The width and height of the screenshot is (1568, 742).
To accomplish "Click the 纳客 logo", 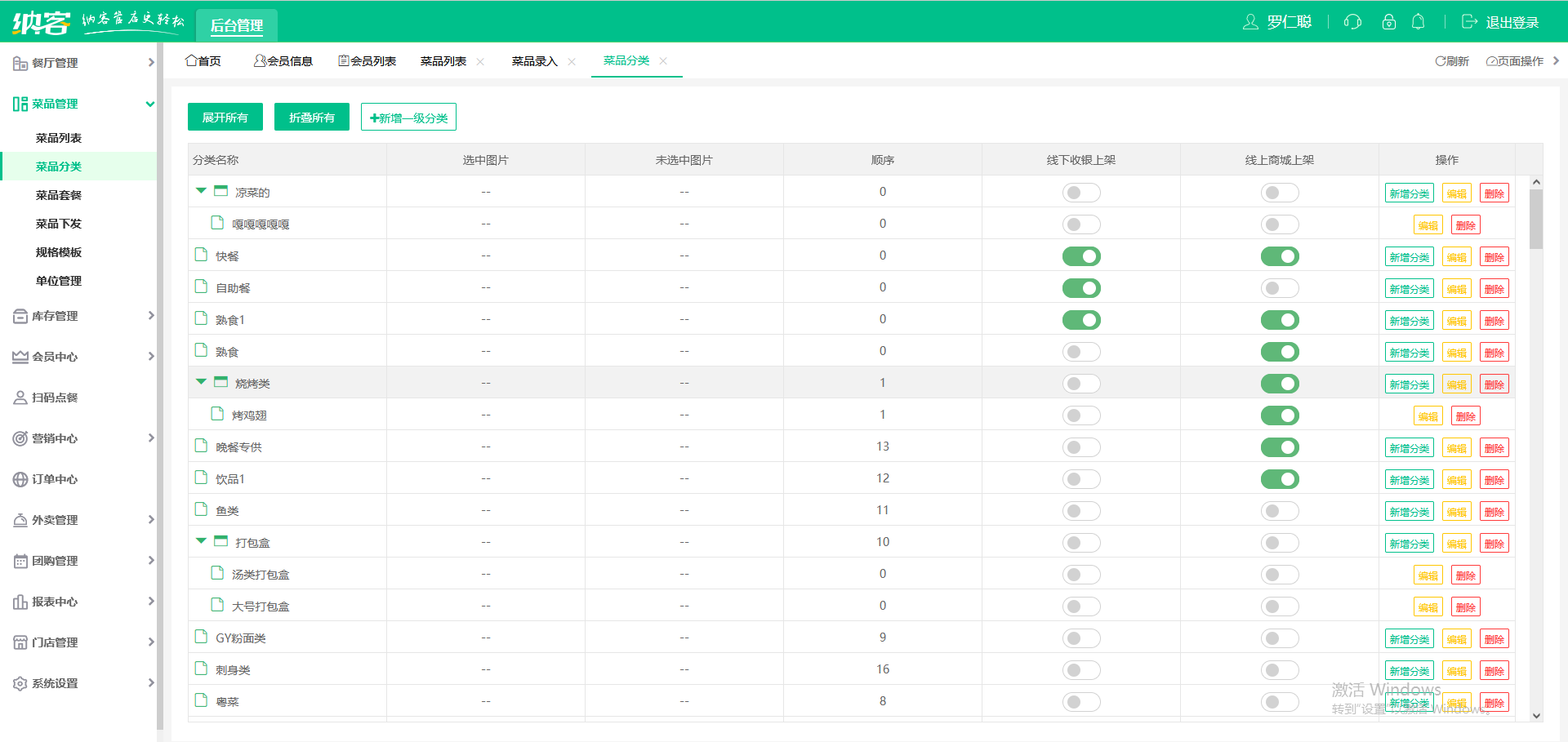I will (41, 22).
